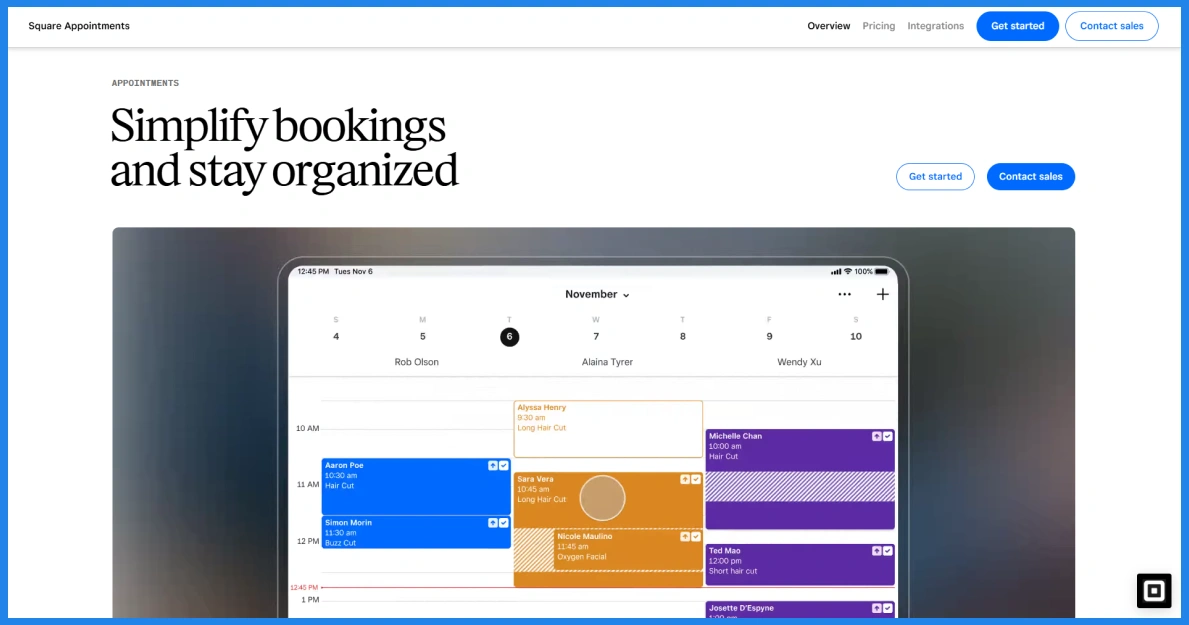
Task: Click the upload arrow icon on Aaron Poe
Action: click(492, 466)
